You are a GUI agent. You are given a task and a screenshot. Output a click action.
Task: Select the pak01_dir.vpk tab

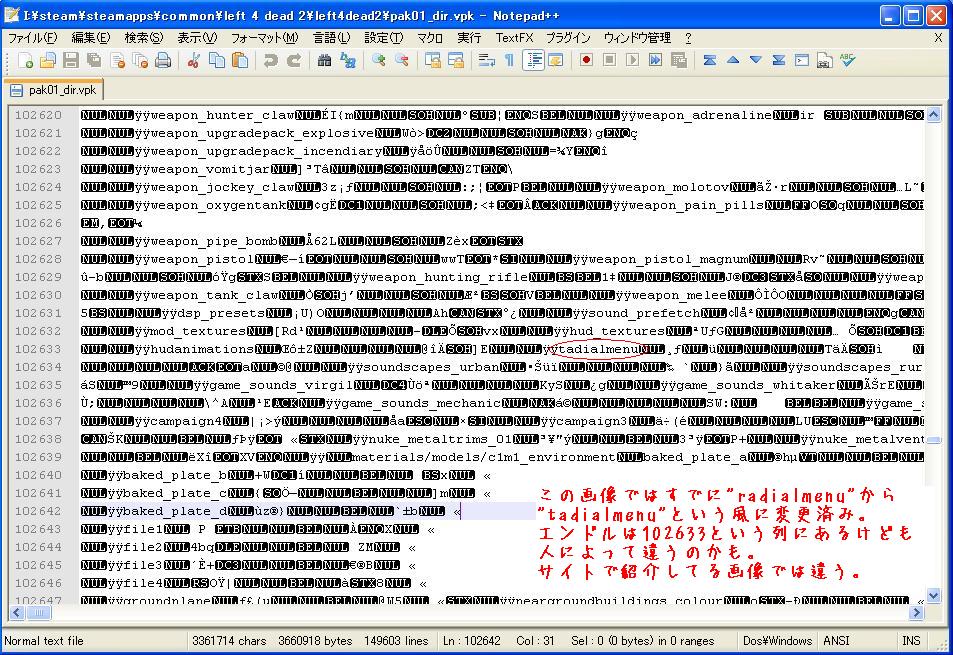point(53,90)
